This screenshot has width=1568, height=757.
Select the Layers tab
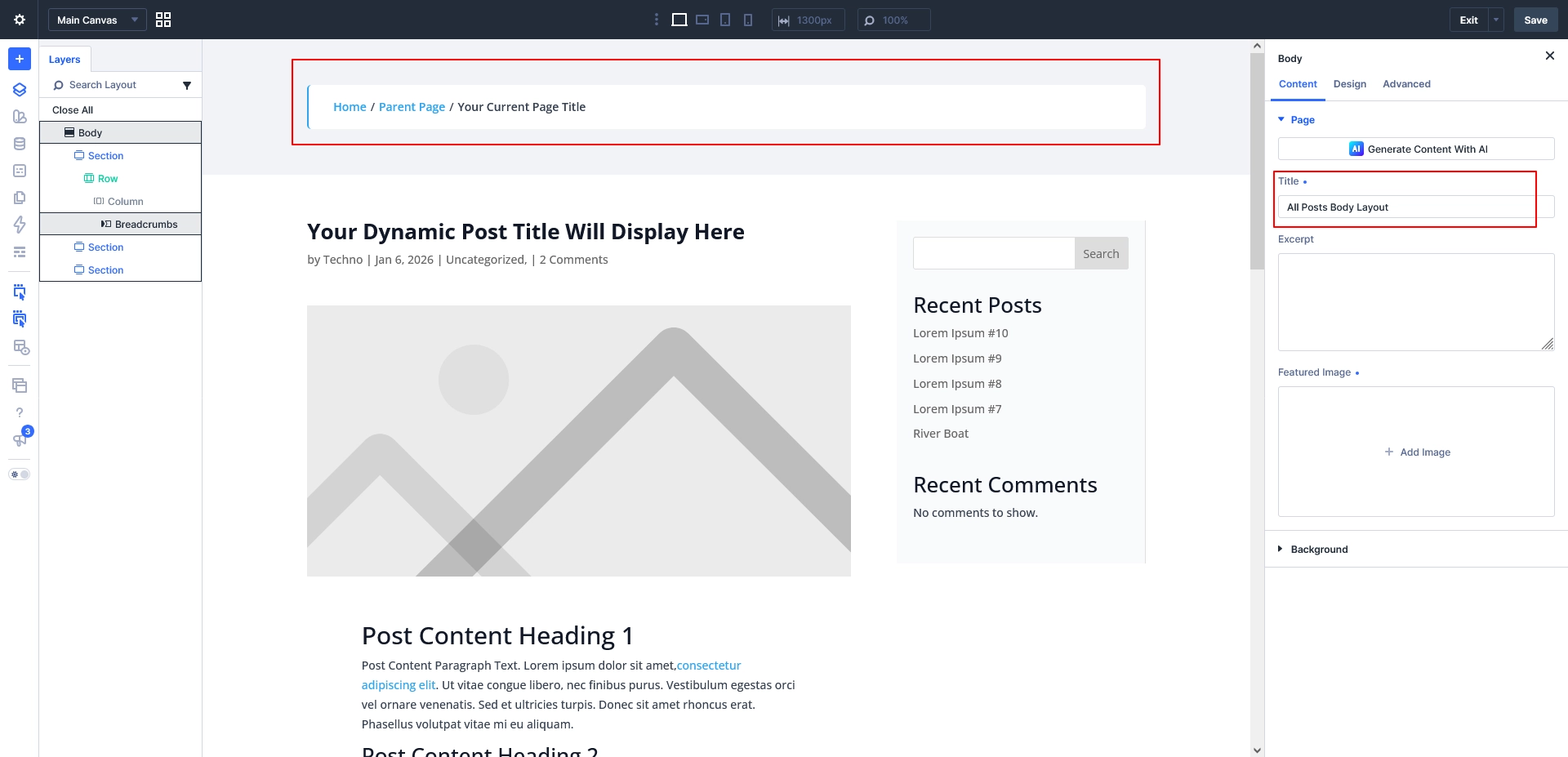coord(65,60)
